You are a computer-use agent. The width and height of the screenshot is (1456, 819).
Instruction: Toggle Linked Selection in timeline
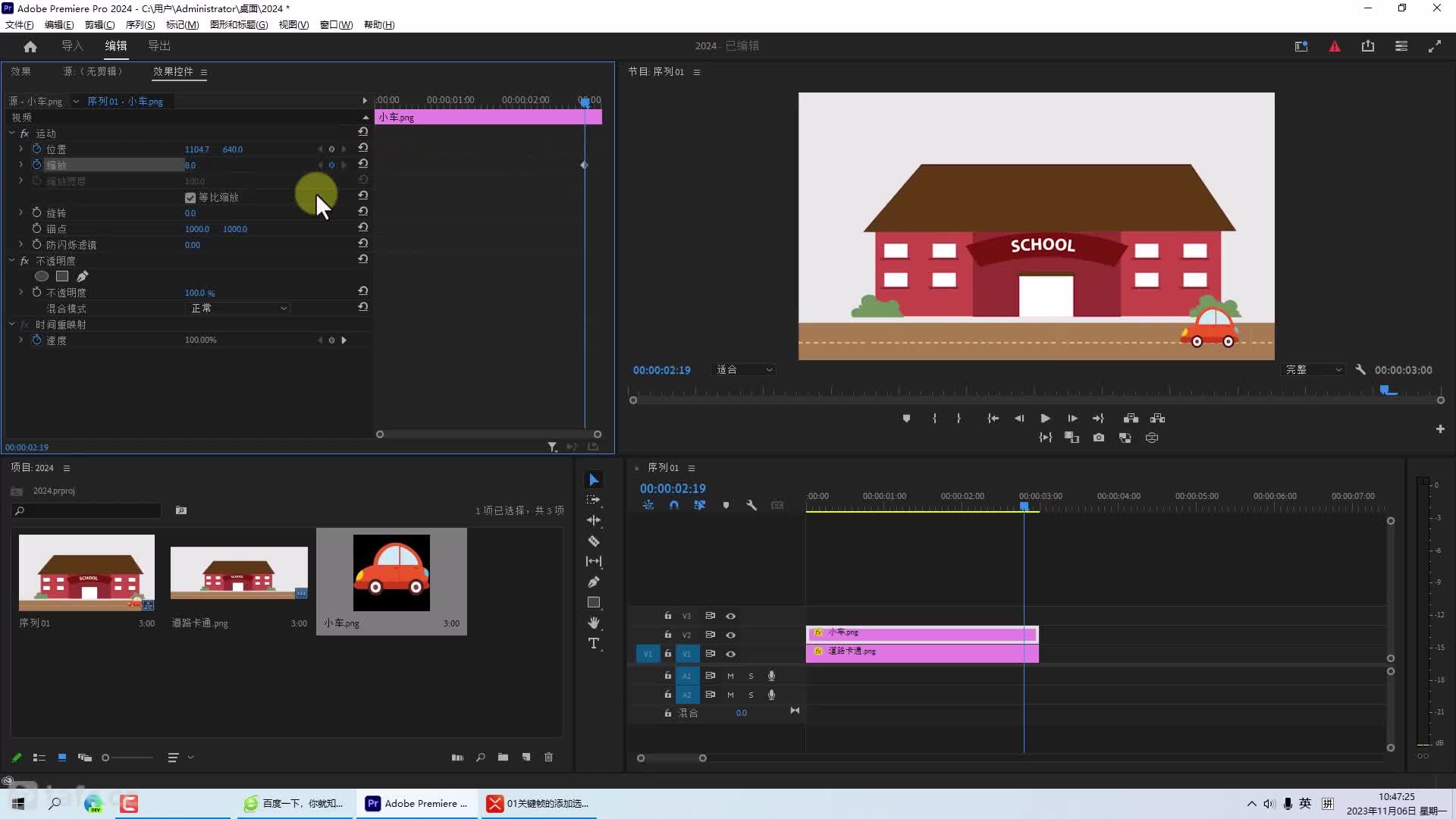[700, 505]
